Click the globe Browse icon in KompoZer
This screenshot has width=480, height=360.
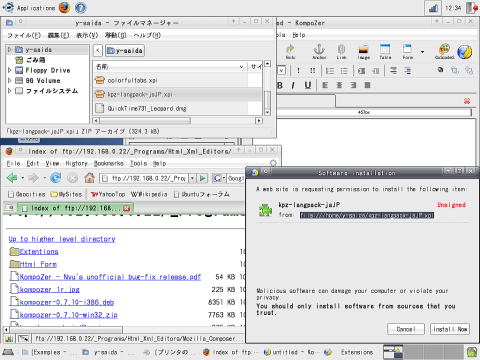click(464, 52)
